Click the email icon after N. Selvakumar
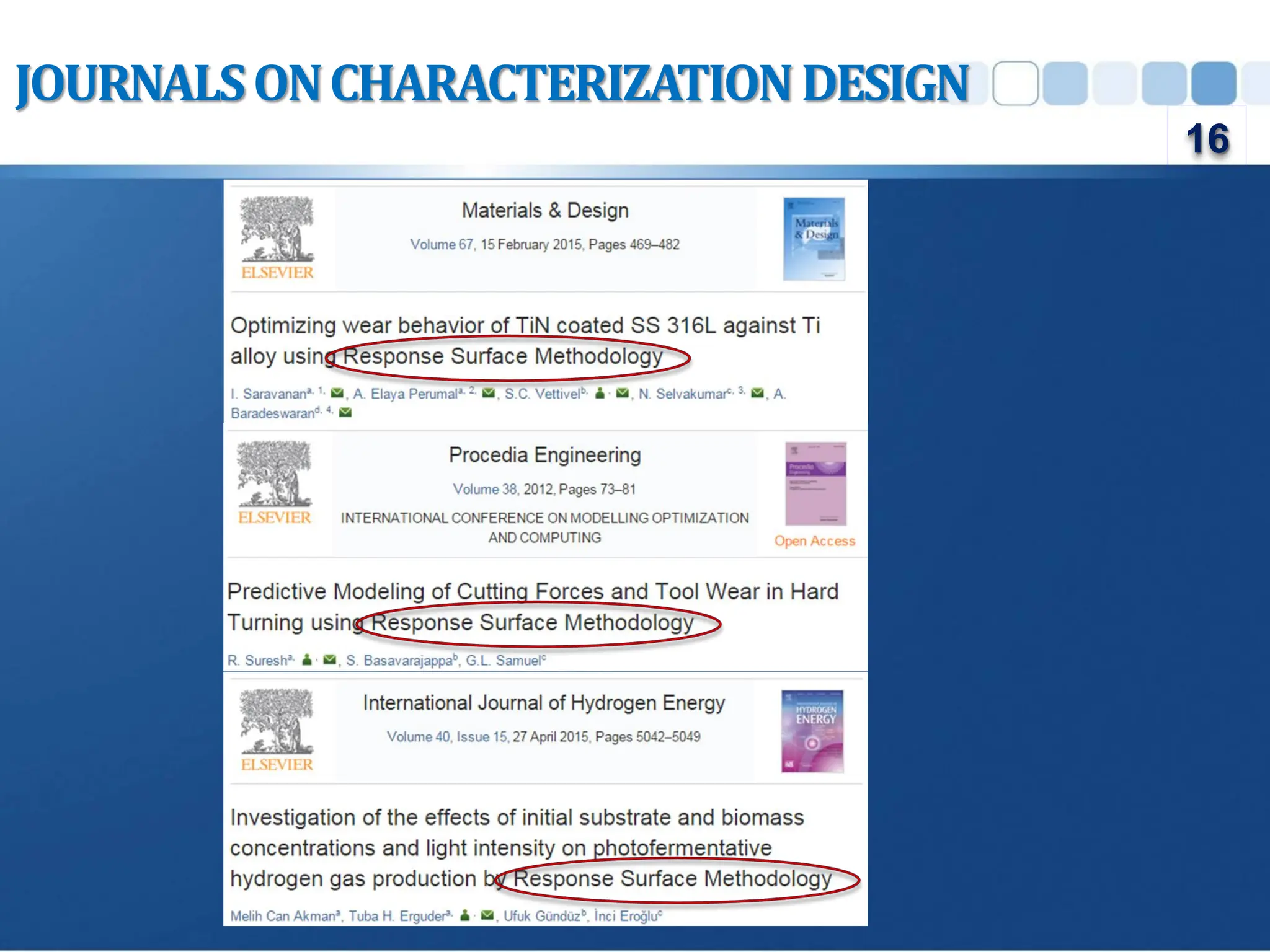The width and height of the screenshot is (1270, 952). [x=757, y=393]
